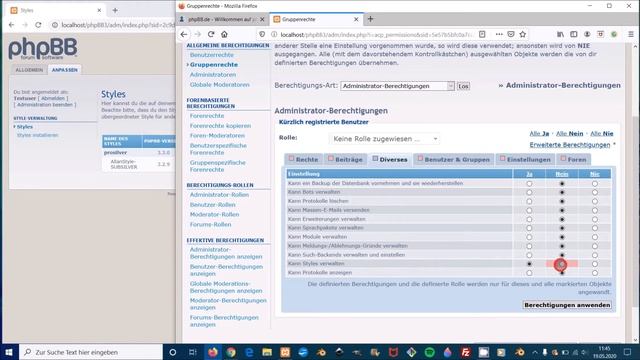This screenshot has height=360, width=640.
Task: Set 'Kann Bots verwalten' to Ja
Action: click(529, 192)
